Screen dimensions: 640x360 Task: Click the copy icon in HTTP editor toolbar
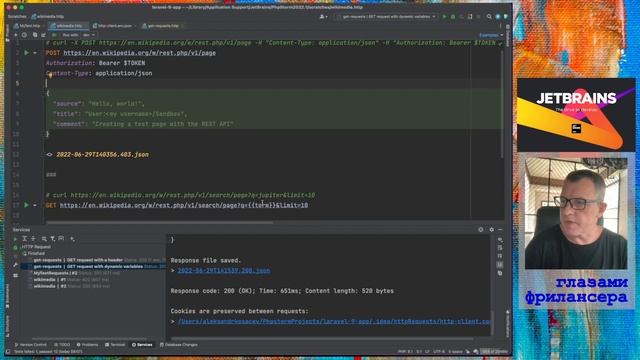click(x=35, y=35)
